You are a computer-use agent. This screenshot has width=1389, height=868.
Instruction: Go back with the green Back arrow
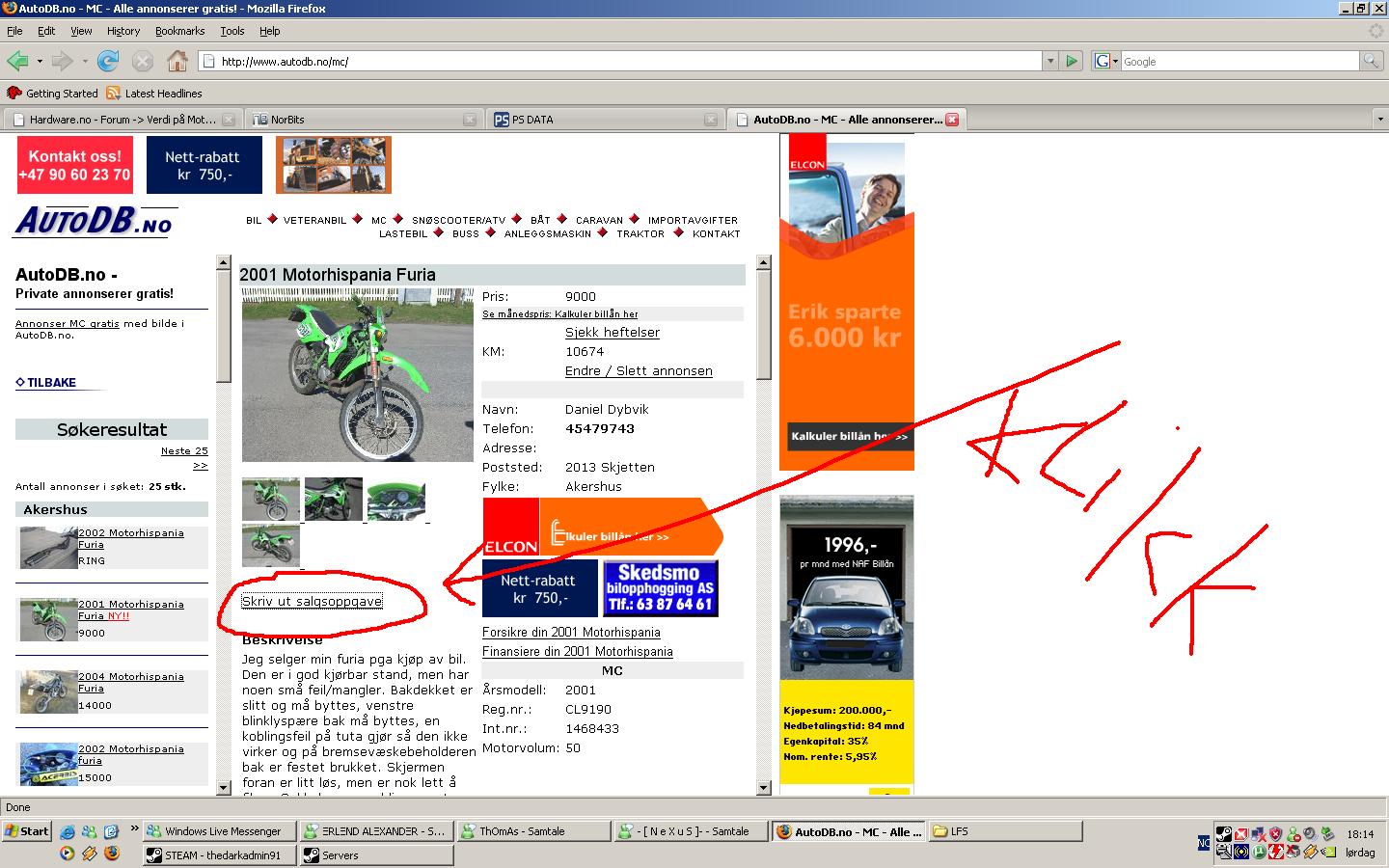17,61
